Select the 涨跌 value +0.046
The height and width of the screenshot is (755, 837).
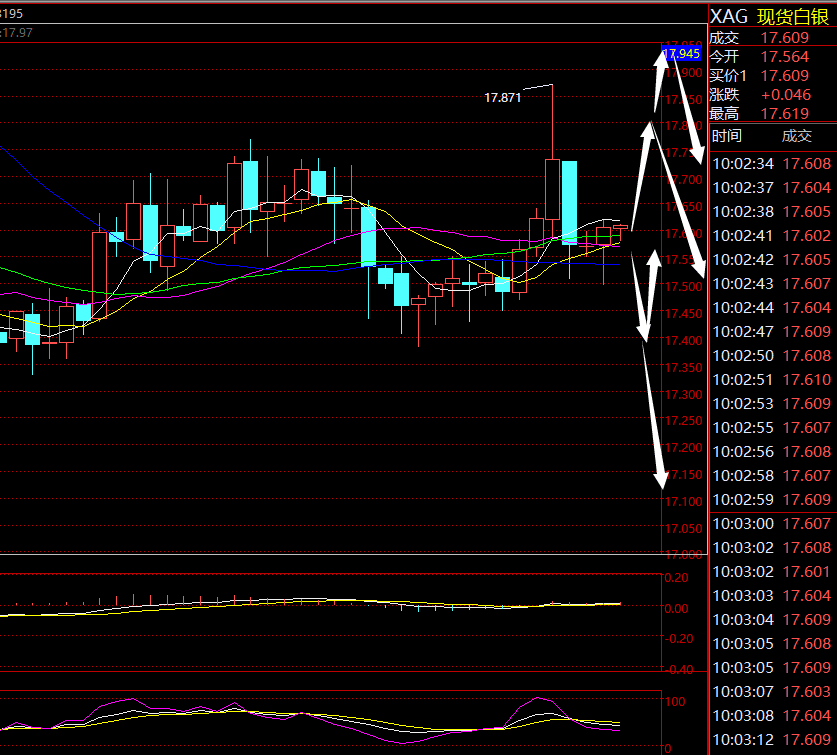(786, 95)
